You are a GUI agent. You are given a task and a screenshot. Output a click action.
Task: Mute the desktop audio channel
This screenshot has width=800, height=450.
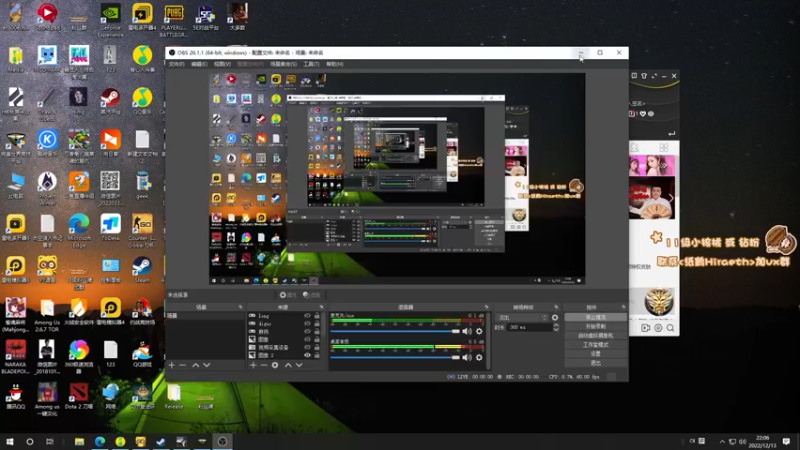pyautogui.click(x=467, y=358)
